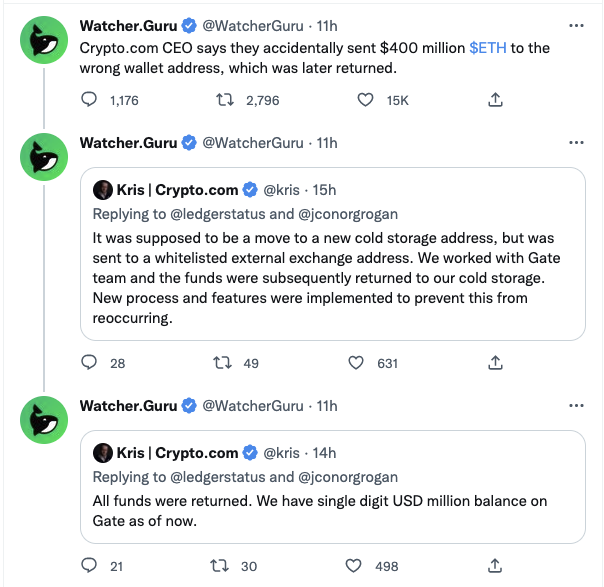Retweet the tweet with 2,796 retweets

(x=224, y=100)
